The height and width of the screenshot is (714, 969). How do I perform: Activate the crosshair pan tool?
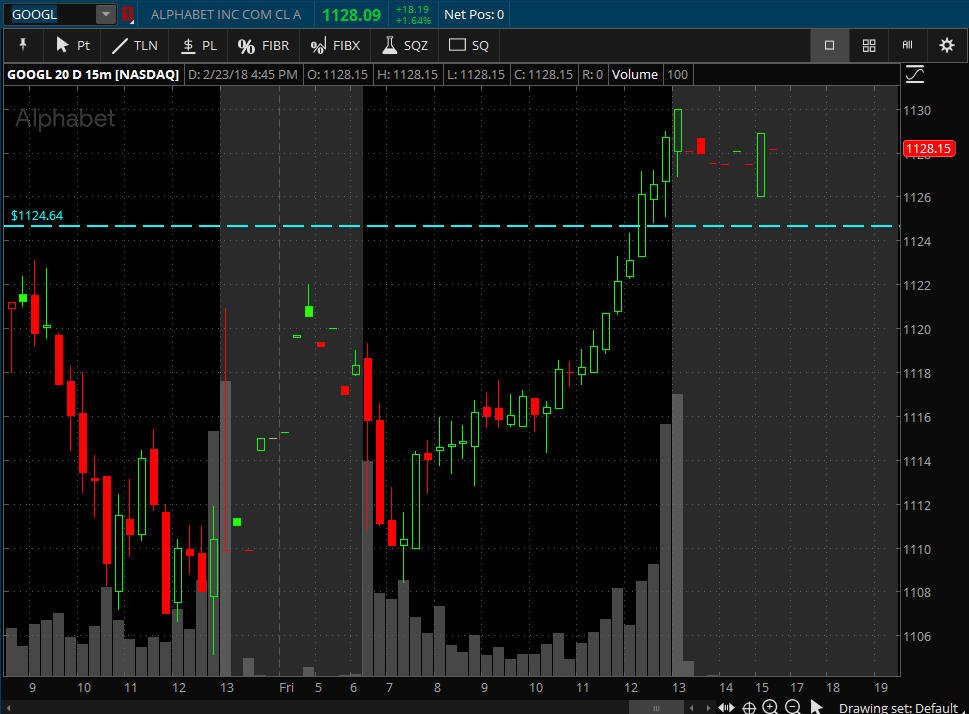pos(749,707)
